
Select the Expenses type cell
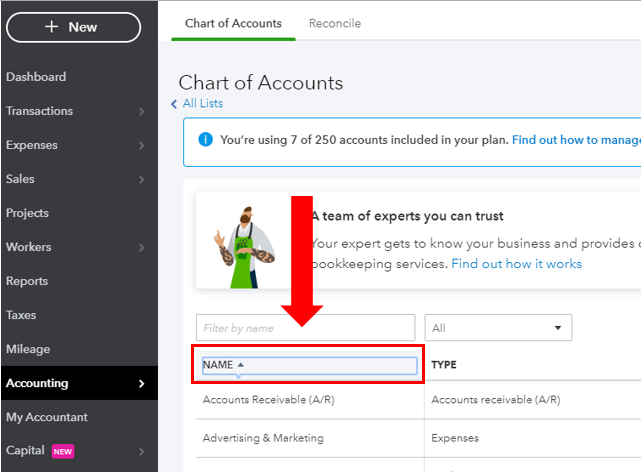[455, 438]
